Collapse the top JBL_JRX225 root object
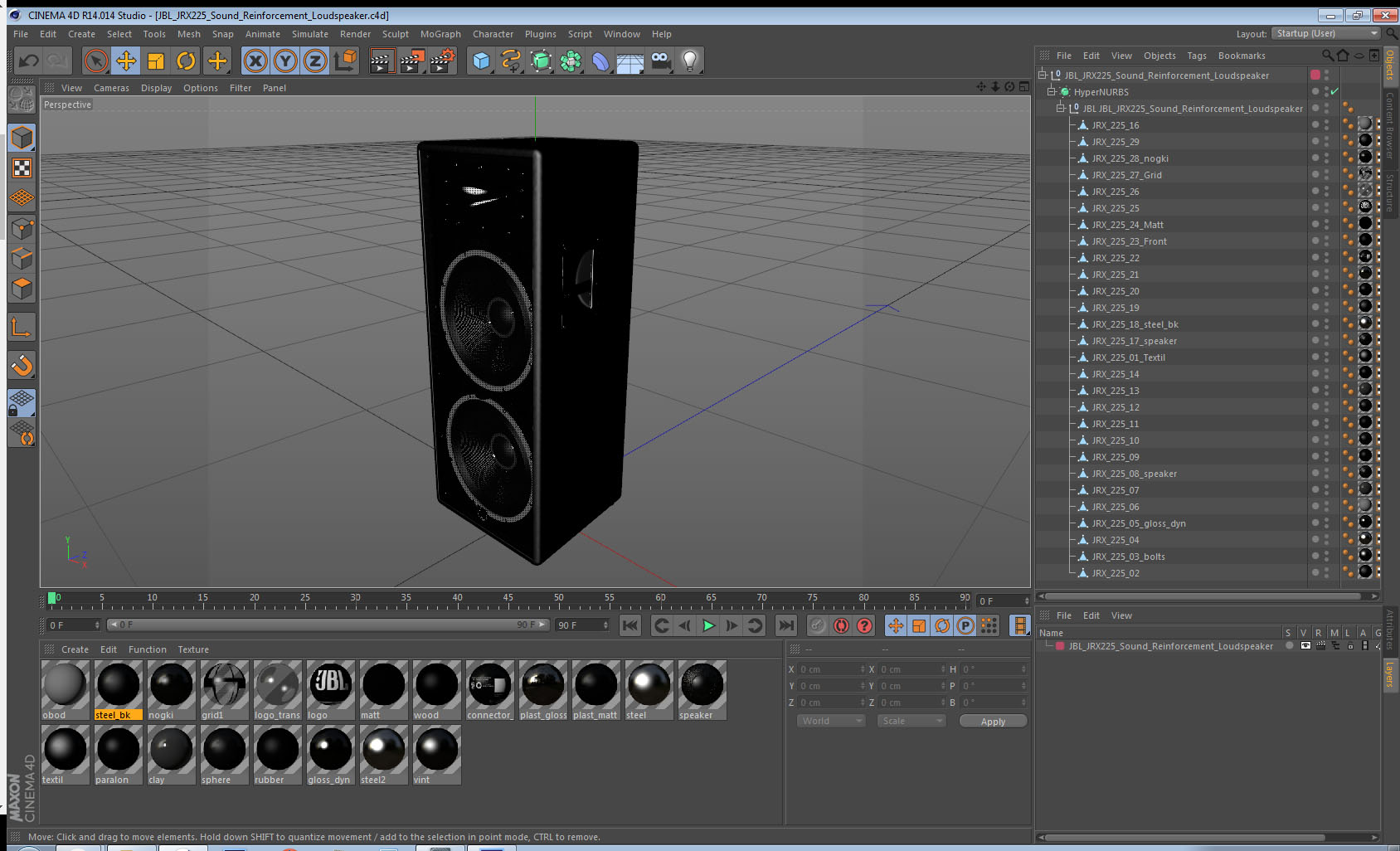Screen dimensions: 1400x851 (1042, 75)
